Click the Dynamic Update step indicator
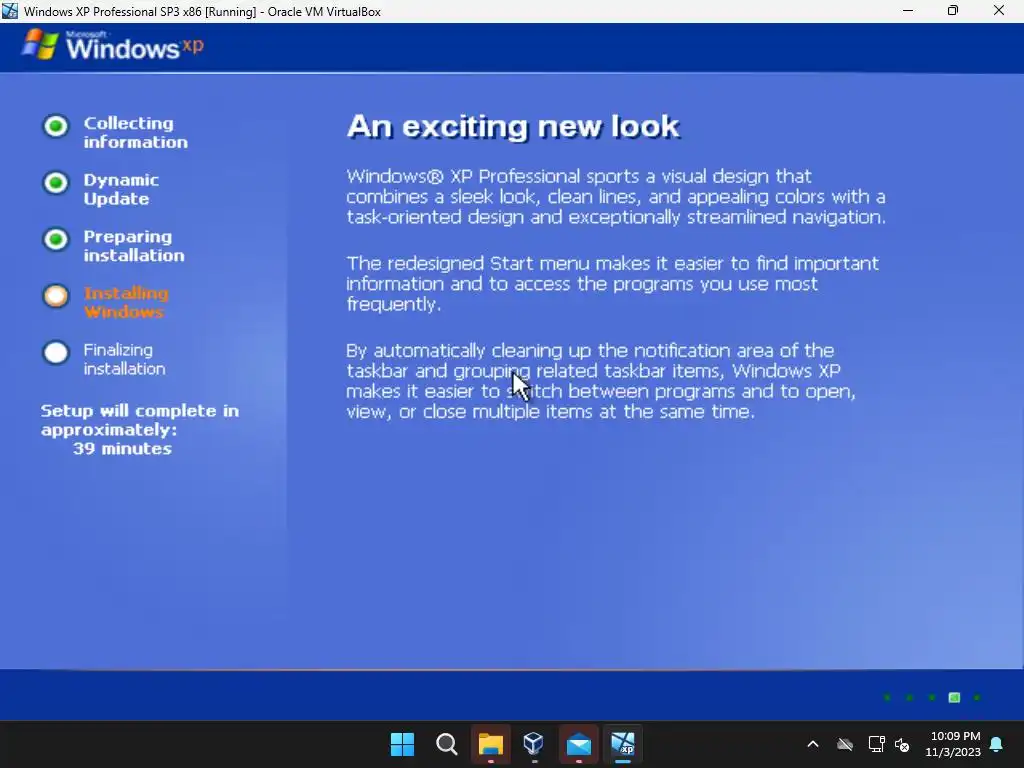 click(56, 183)
